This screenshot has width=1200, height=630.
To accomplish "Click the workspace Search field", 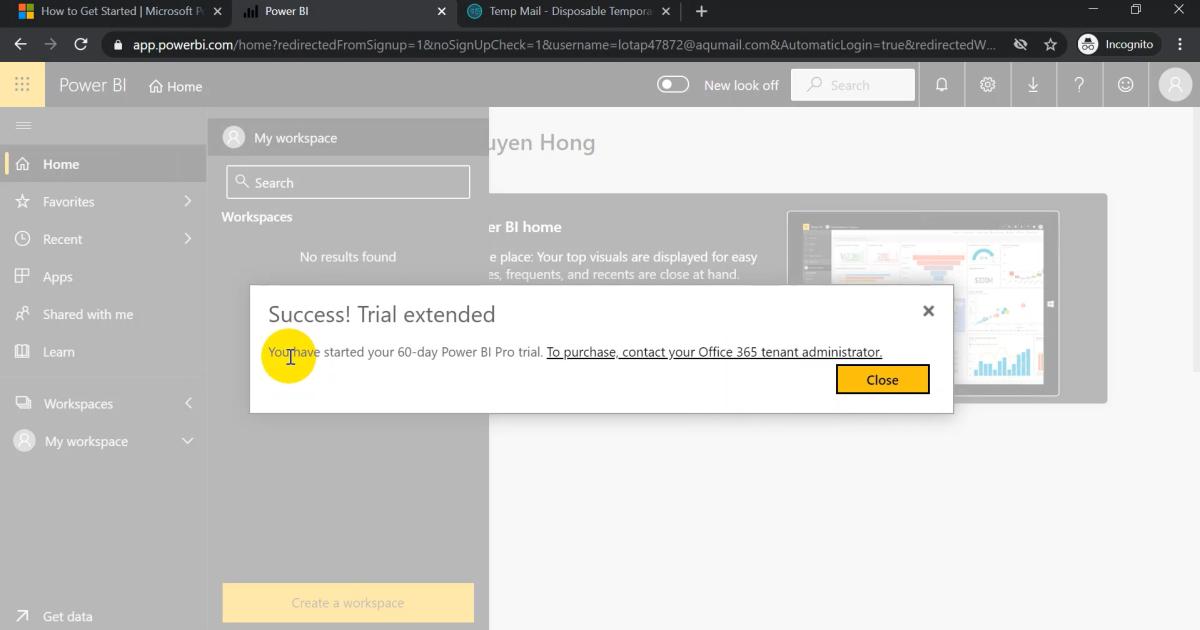I will coord(347,181).
